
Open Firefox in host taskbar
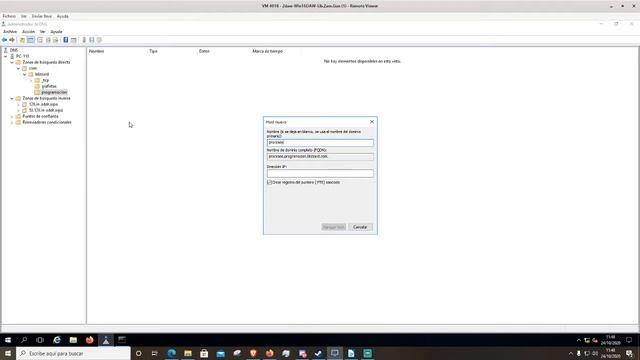click(269, 353)
